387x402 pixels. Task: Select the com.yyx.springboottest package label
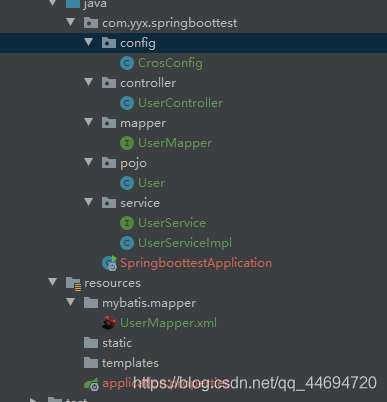tap(170, 23)
